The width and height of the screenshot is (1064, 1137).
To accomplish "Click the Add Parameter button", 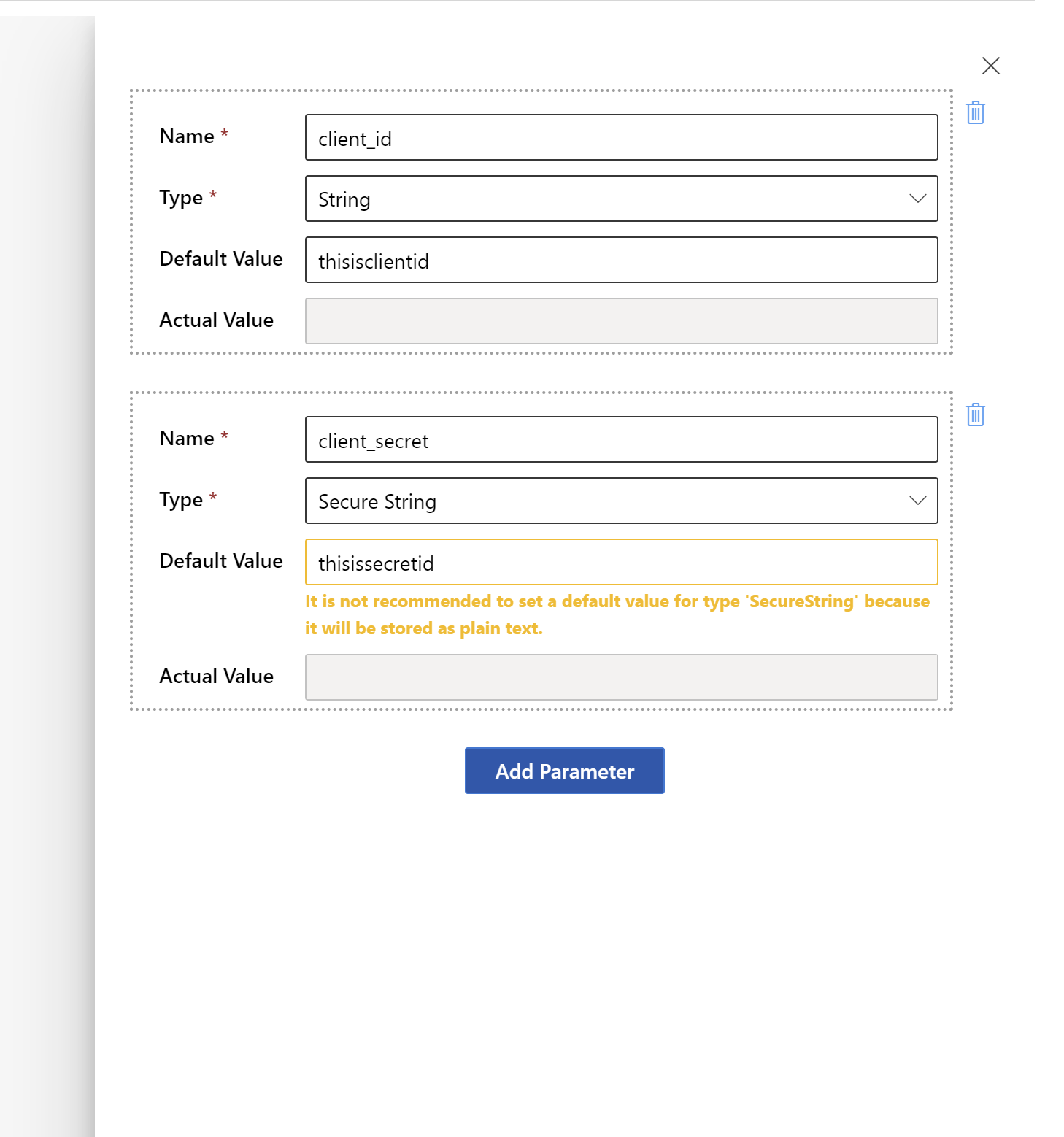I will coord(565,771).
